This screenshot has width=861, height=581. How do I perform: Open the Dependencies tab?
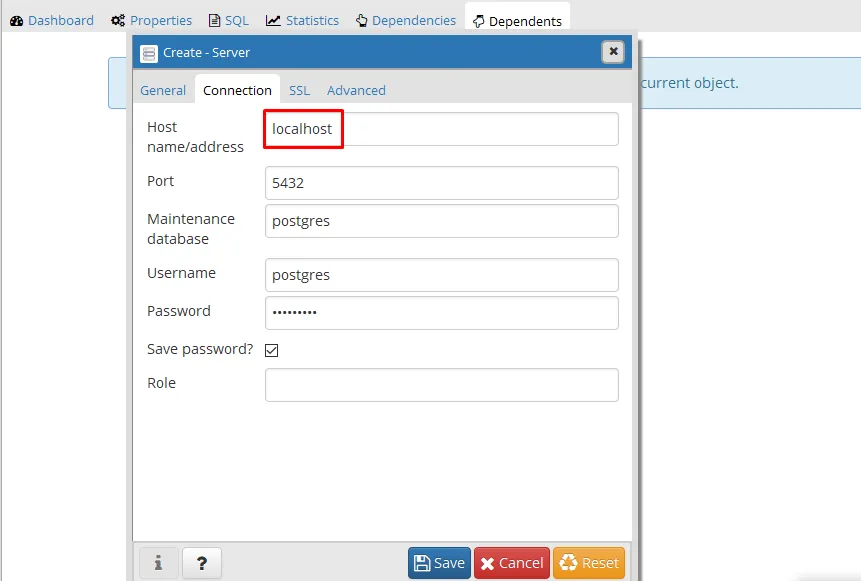click(x=405, y=20)
